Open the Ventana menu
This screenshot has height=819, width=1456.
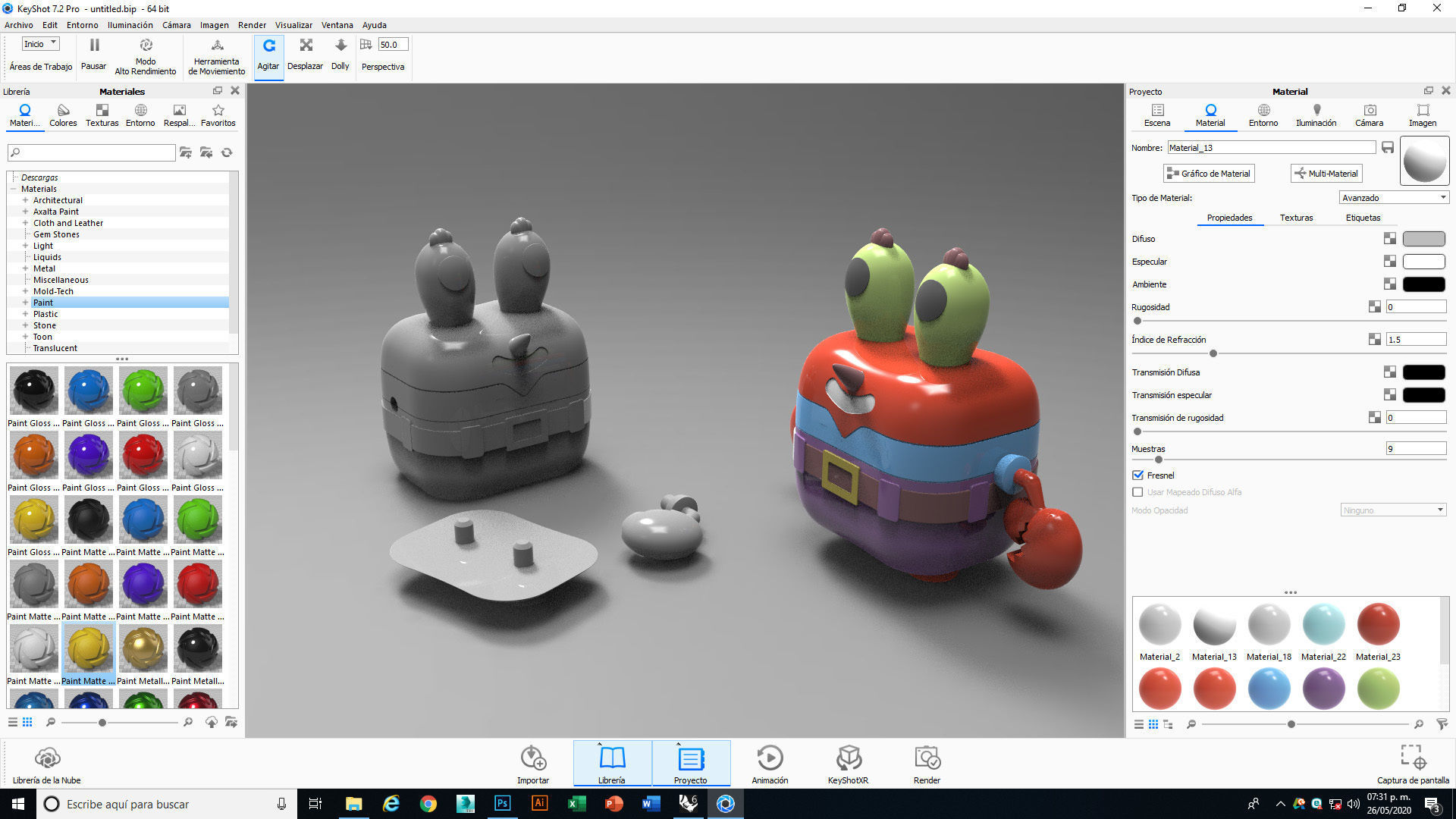pos(337,25)
